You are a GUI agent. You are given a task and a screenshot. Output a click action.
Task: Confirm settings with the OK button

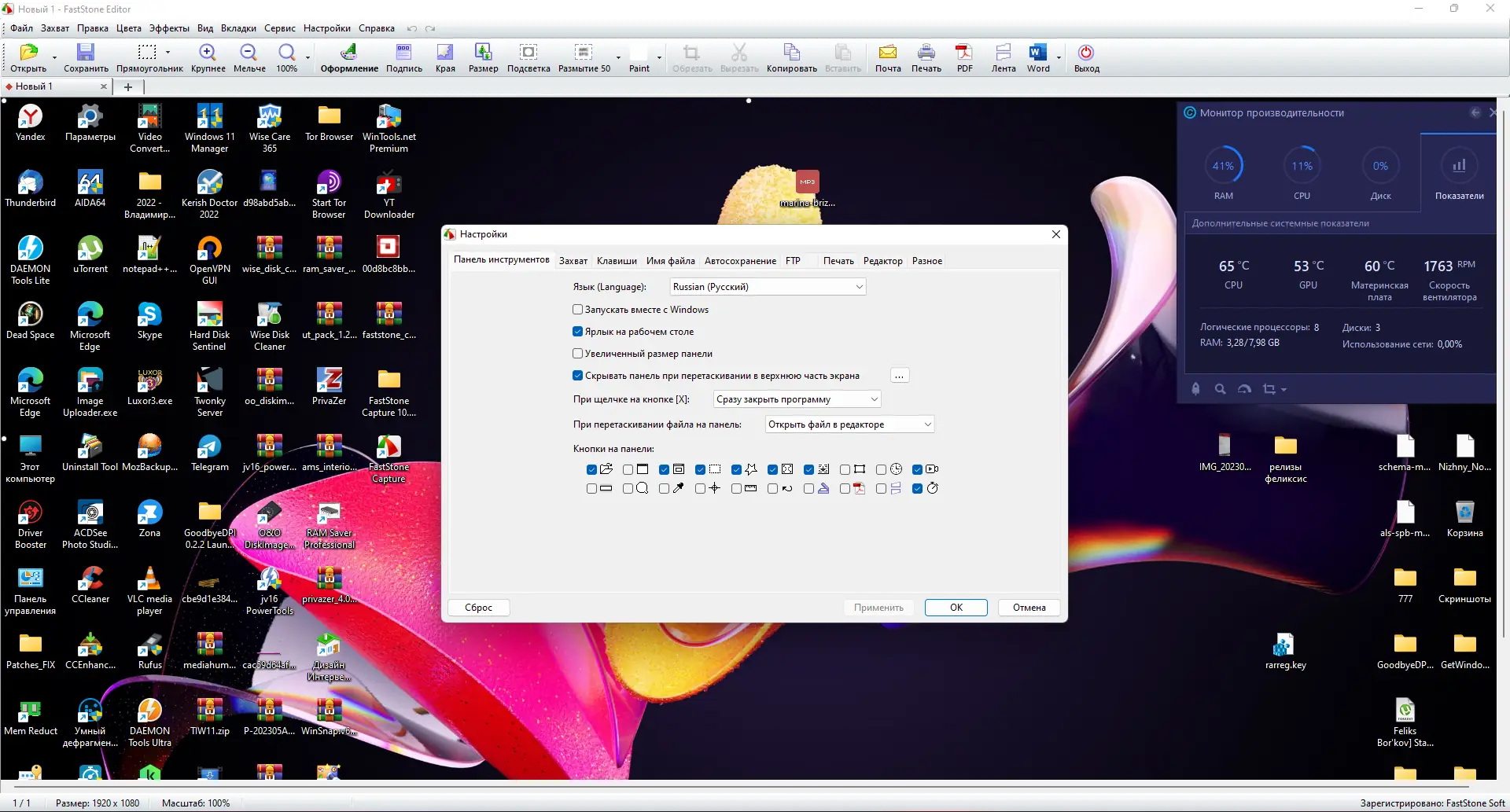coord(956,608)
